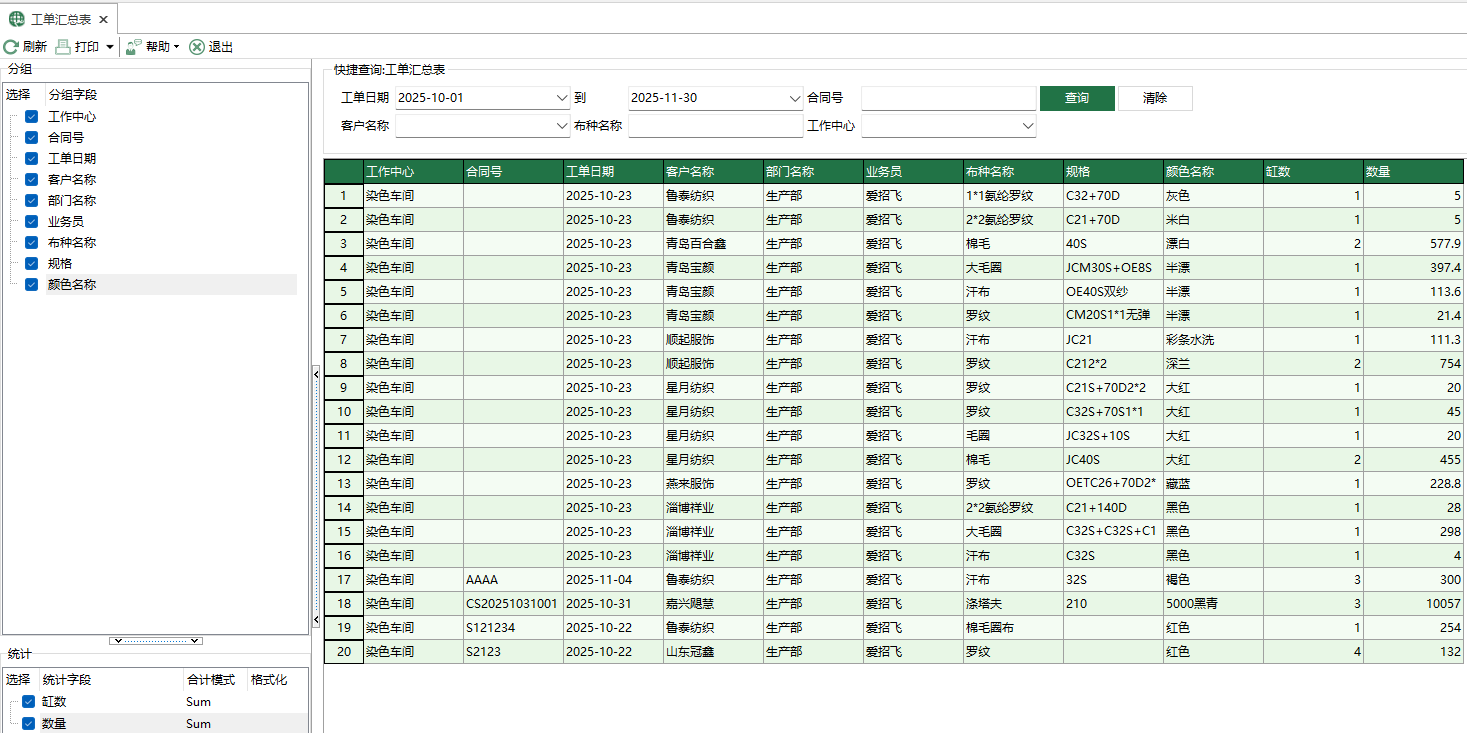
Task: Click the refresh icon in toolbar
Action: point(11,47)
